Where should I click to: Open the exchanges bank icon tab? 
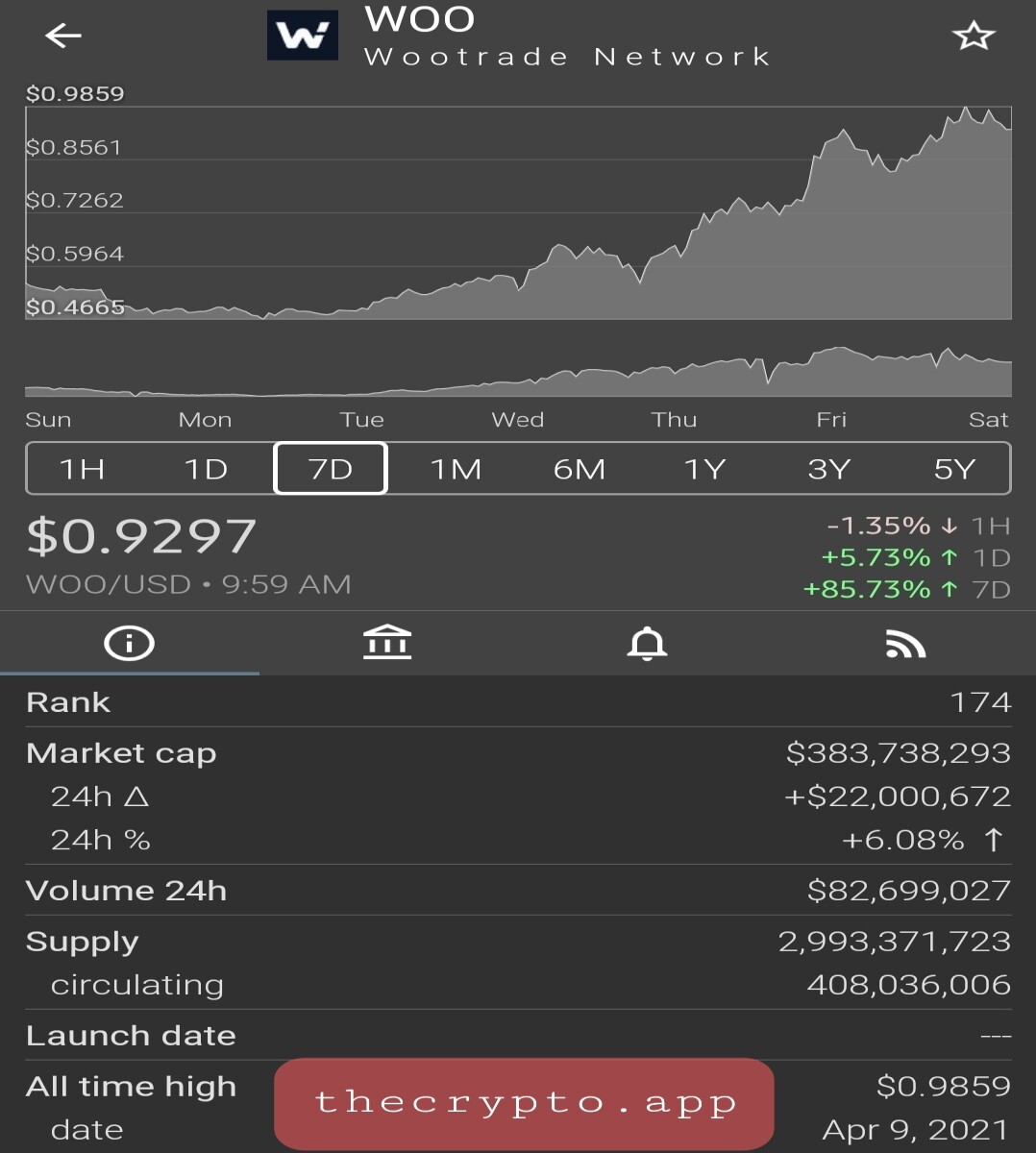click(x=387, y=642)
